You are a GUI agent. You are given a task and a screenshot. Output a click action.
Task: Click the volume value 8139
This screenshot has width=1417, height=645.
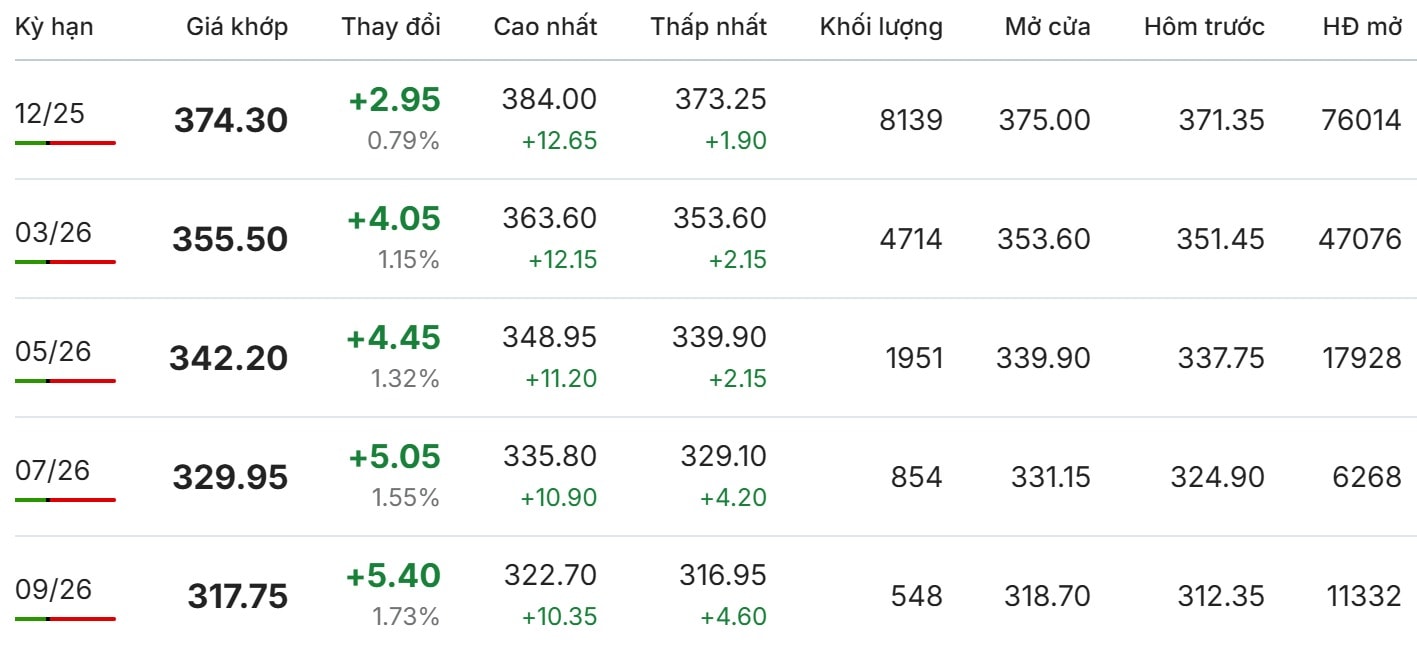[x=909, y=121]
